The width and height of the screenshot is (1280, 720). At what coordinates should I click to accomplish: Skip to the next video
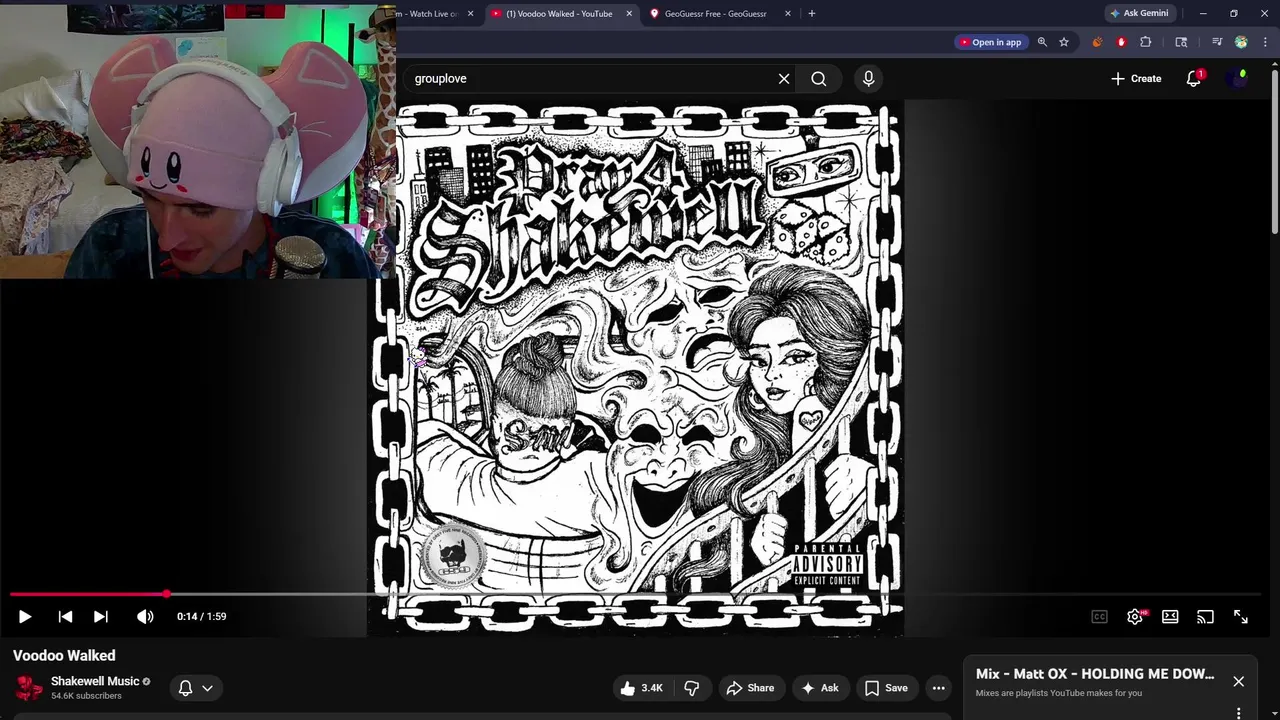pos(101,617)
